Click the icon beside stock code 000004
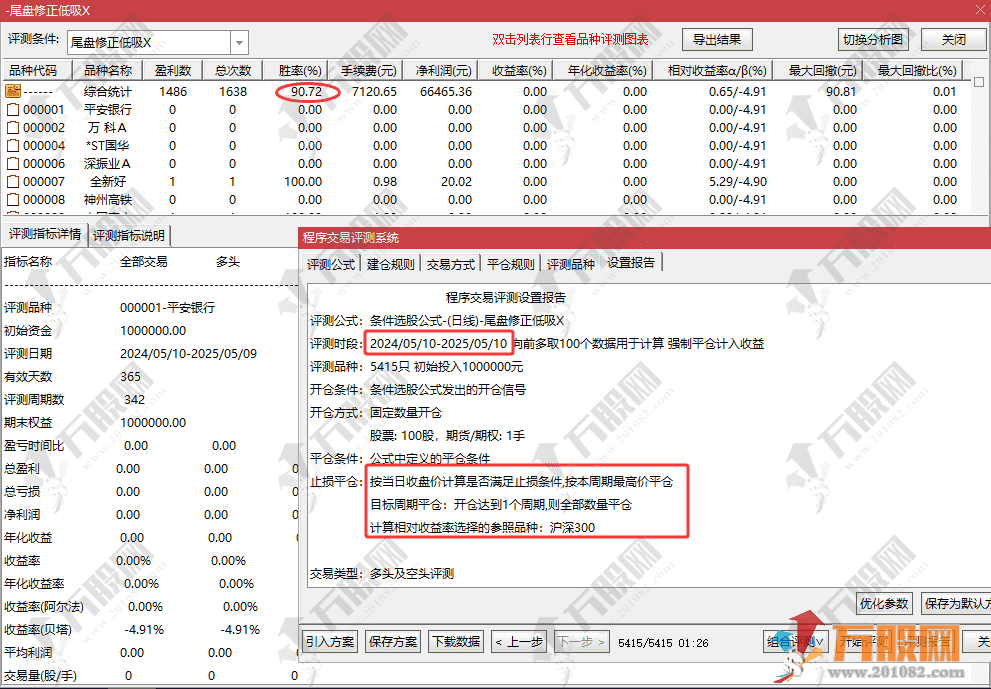Screen dimensions: 991x689 click(x=13, y=145)
